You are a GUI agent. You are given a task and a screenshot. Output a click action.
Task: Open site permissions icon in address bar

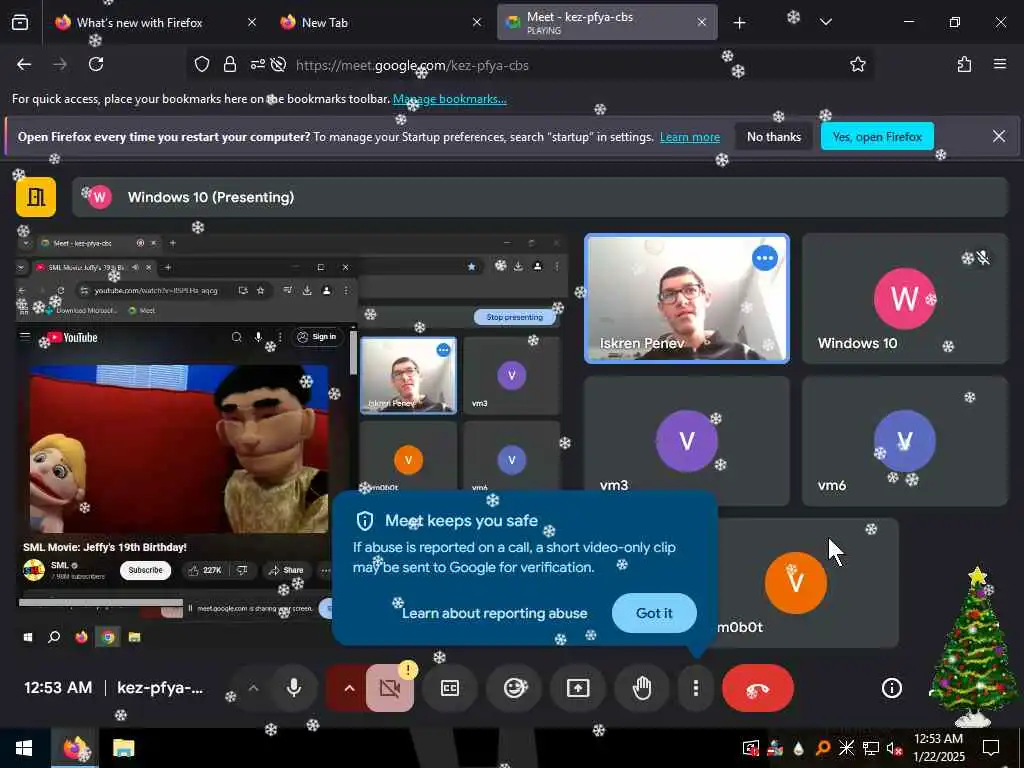tap(257, 65)
